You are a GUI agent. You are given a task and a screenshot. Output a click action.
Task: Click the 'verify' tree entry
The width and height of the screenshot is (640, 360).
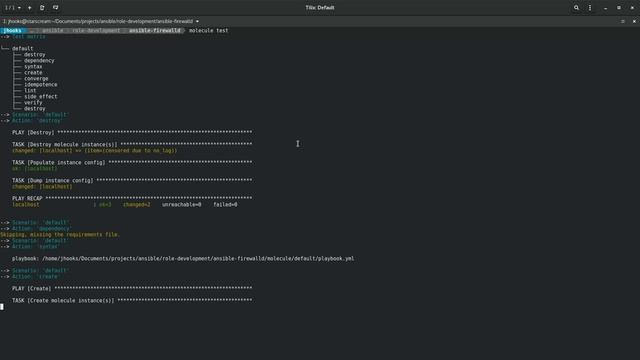pyautogui.click(x=33, y=102)
